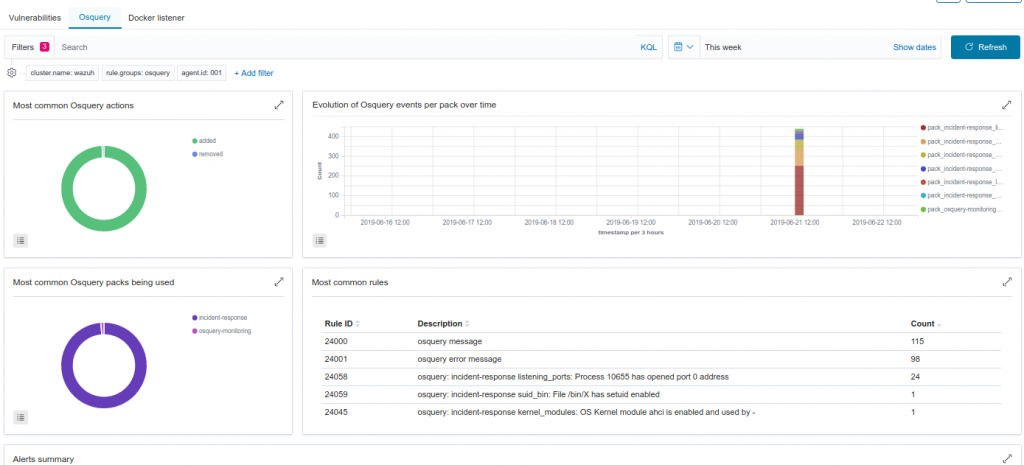
Task: Expand the Most common Osquery actions panel
Action: coord(279,105)
